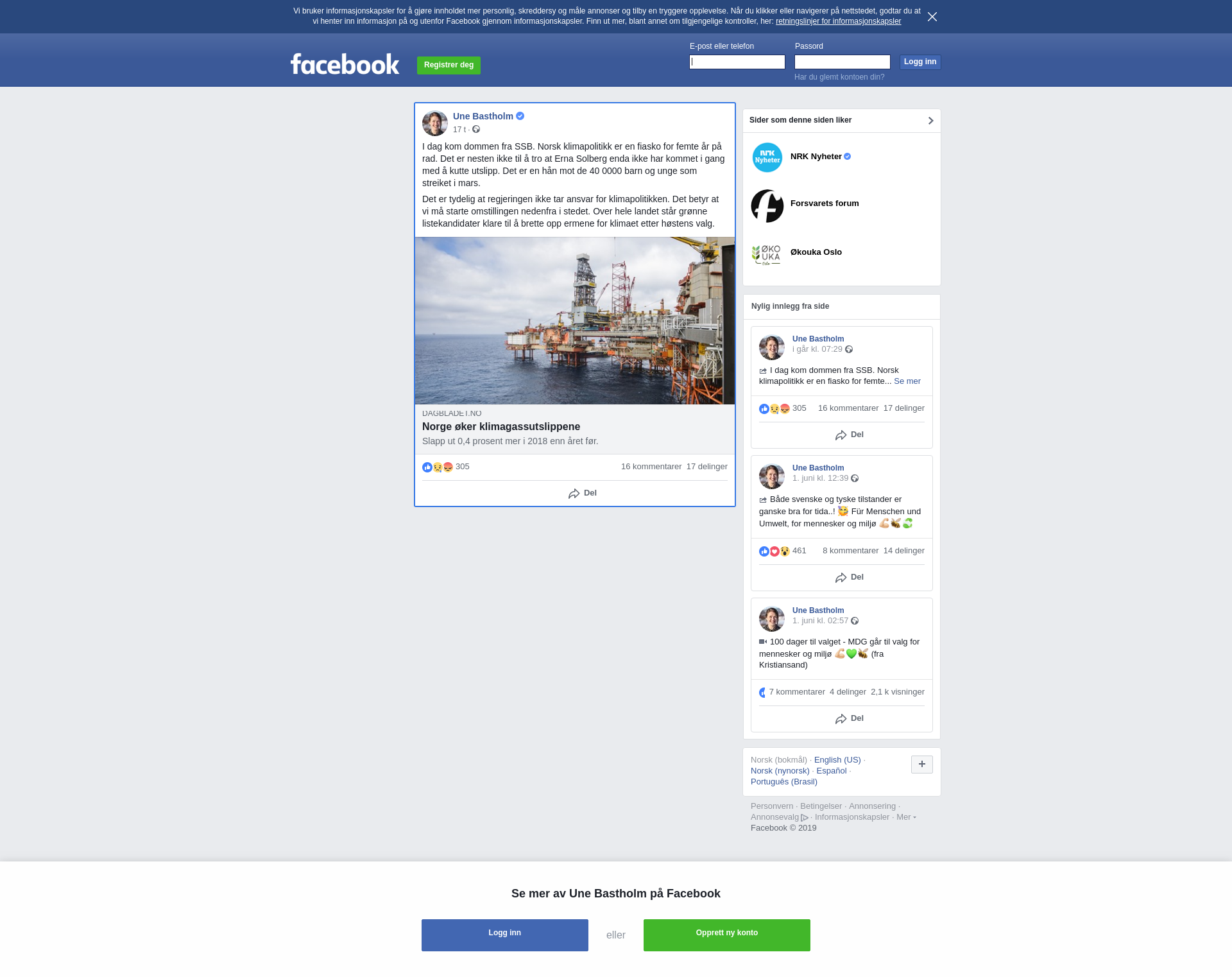Click the Logg inn button in the header
The height and width of the screenshot is (977, 1232).
coord(920,62)
